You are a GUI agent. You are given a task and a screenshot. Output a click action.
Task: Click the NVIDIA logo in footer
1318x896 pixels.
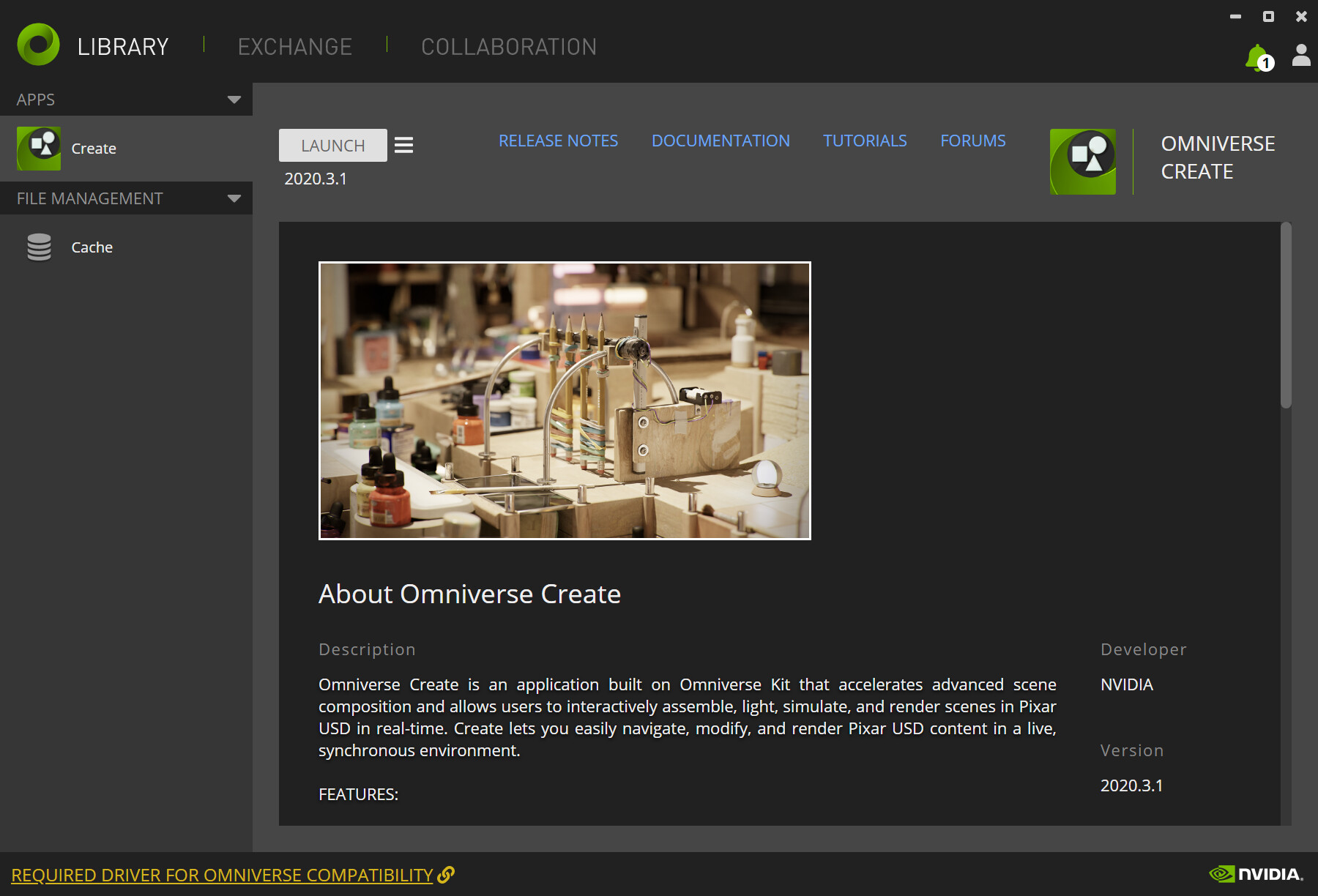click(1256, 874)
